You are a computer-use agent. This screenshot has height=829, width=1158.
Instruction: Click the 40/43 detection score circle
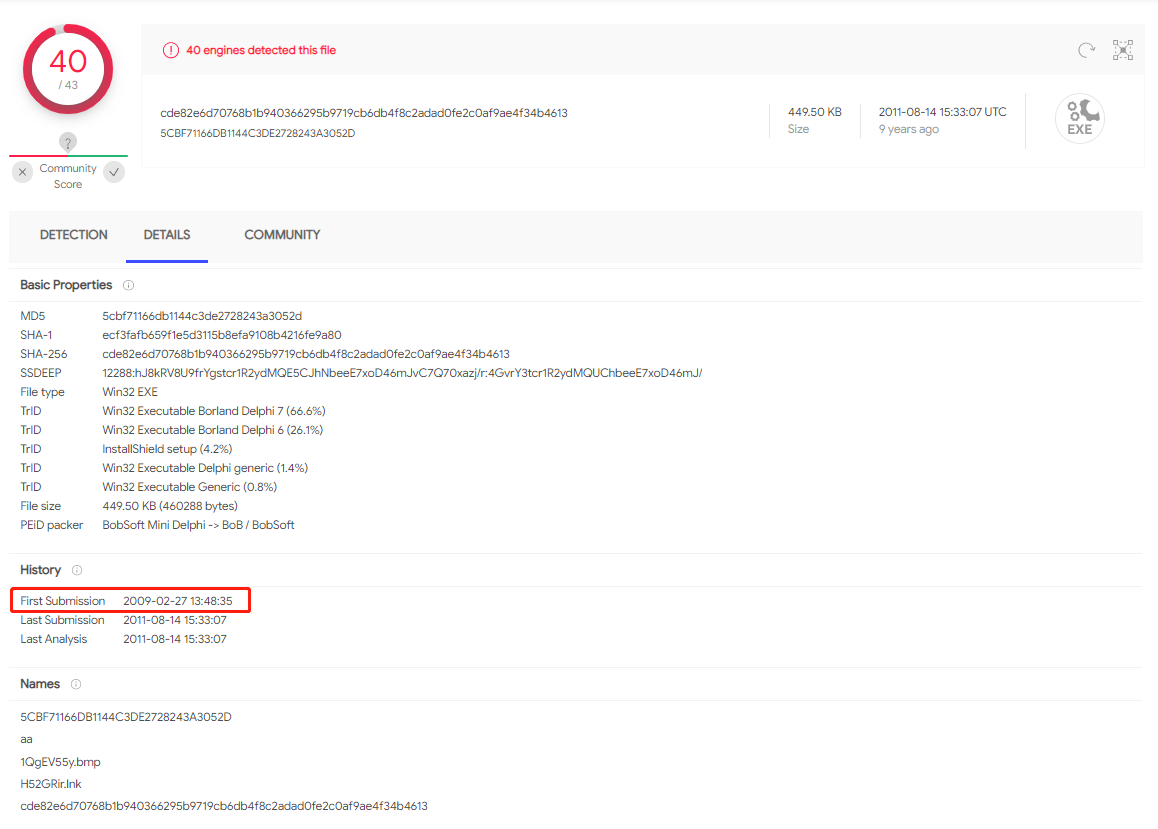[68, 69]
